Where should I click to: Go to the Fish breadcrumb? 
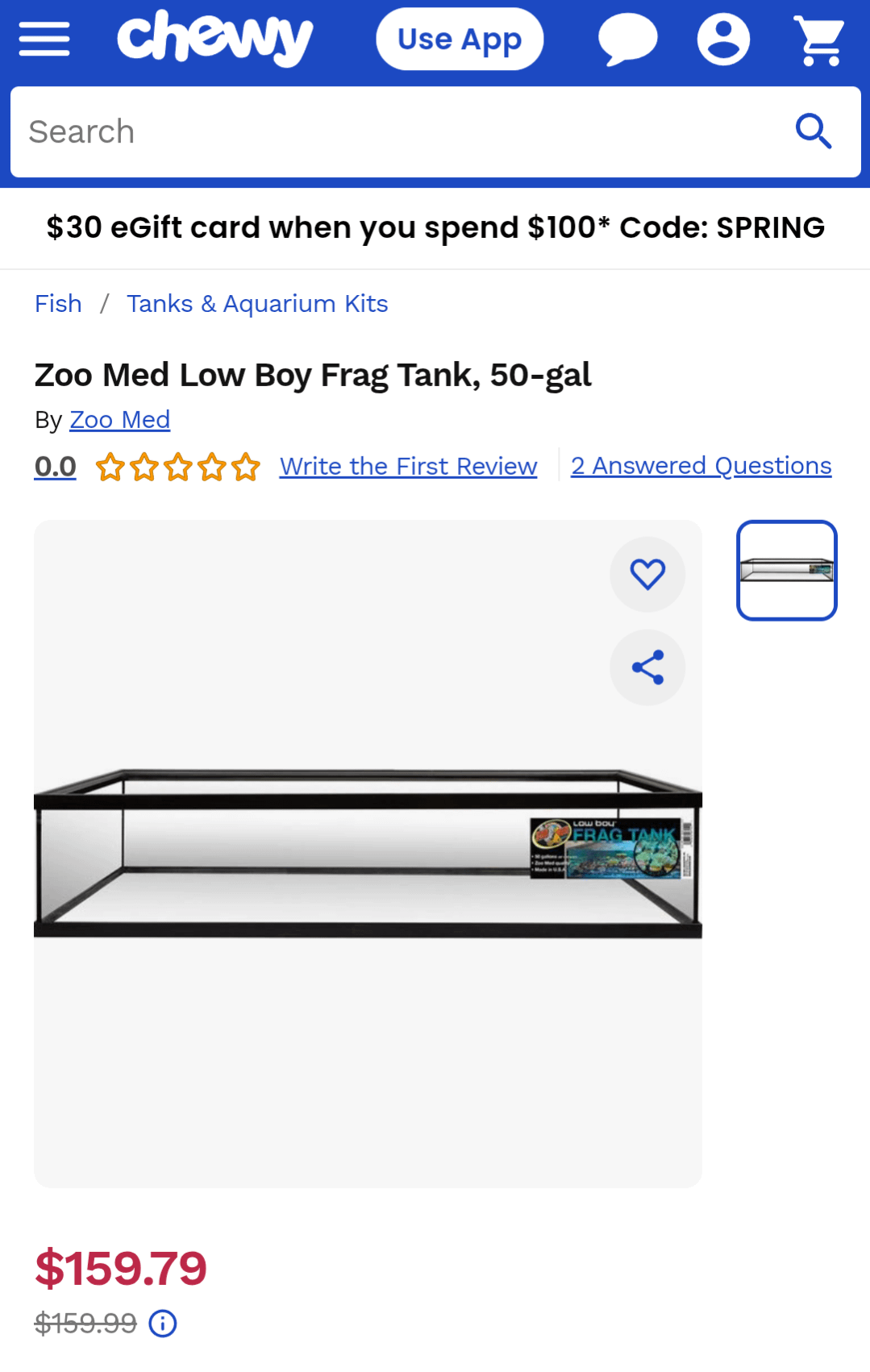[58, 304]
